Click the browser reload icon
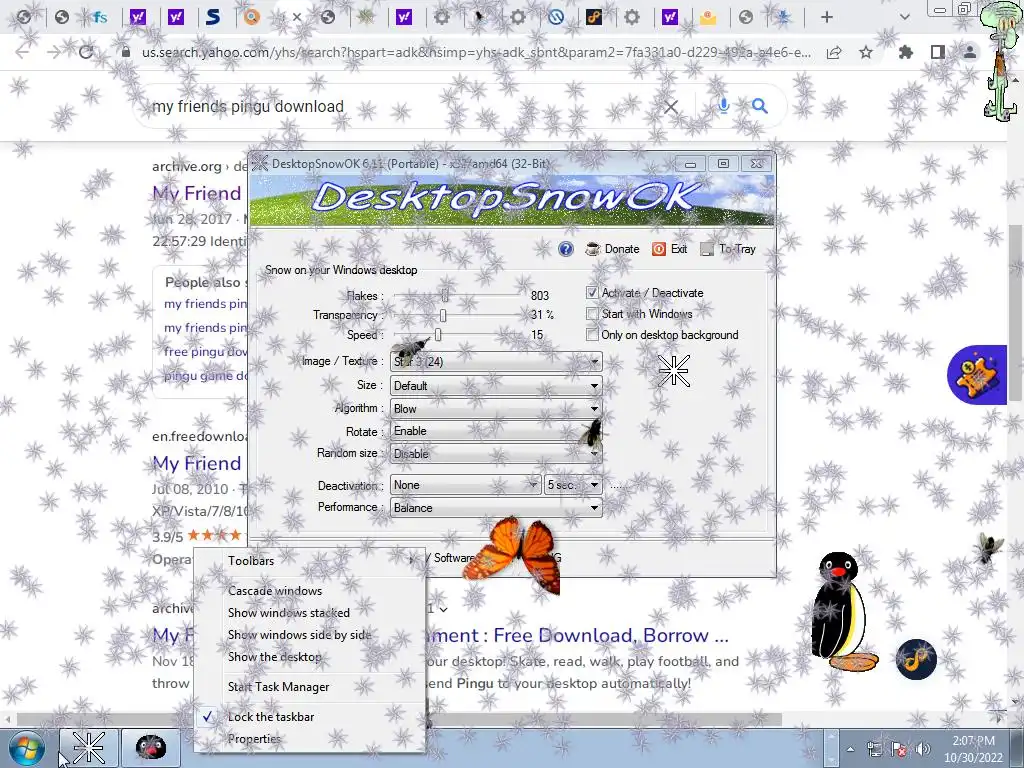Image resolution: width=1024 pixels, height=768 pixels. [x=86, y=52]
